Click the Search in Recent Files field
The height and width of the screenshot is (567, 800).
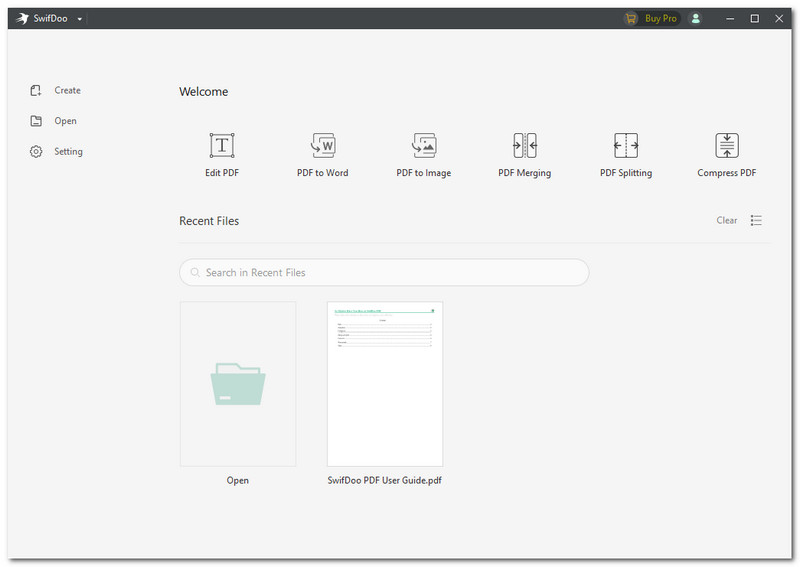tap(384, 272)
